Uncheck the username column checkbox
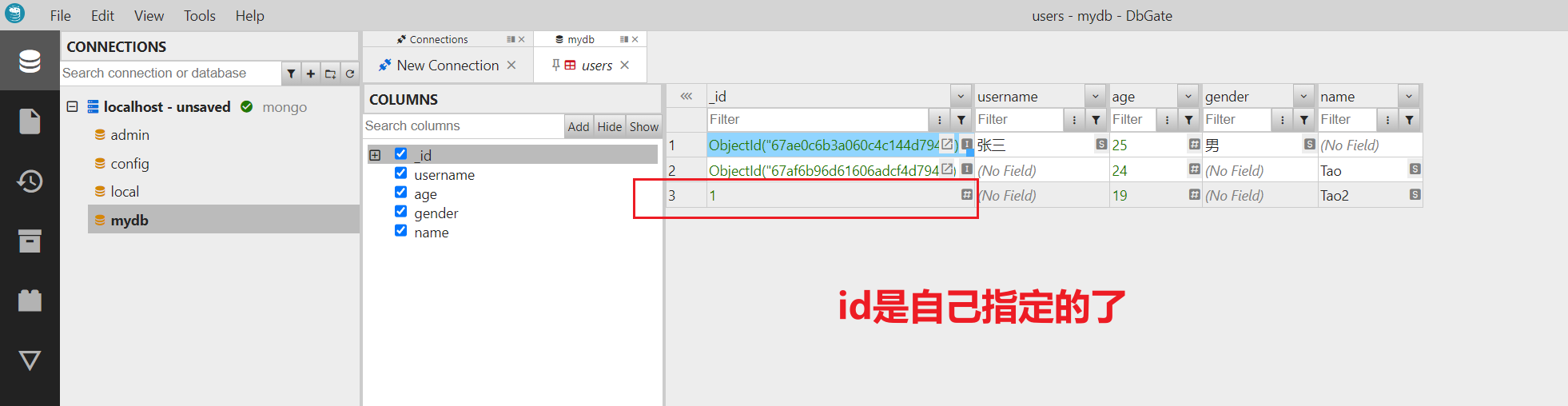Image resolution: width=1568 pixels, height=406 pixels. (x=401, y=173)
